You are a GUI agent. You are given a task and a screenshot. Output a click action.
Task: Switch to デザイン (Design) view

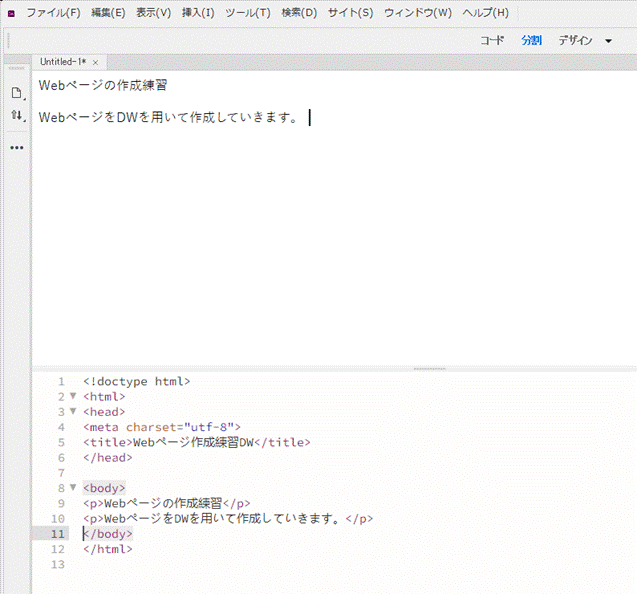click(575, 41)
